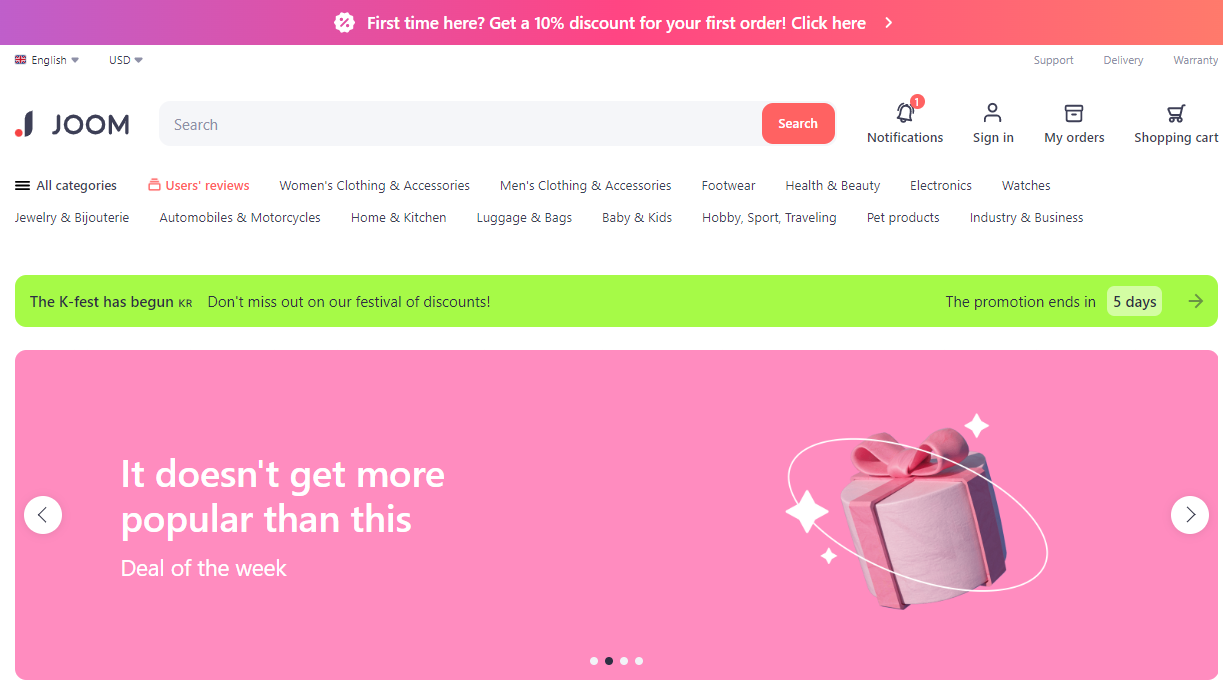
Task: Click the Sign in person icon
Action: coord(992,112)
